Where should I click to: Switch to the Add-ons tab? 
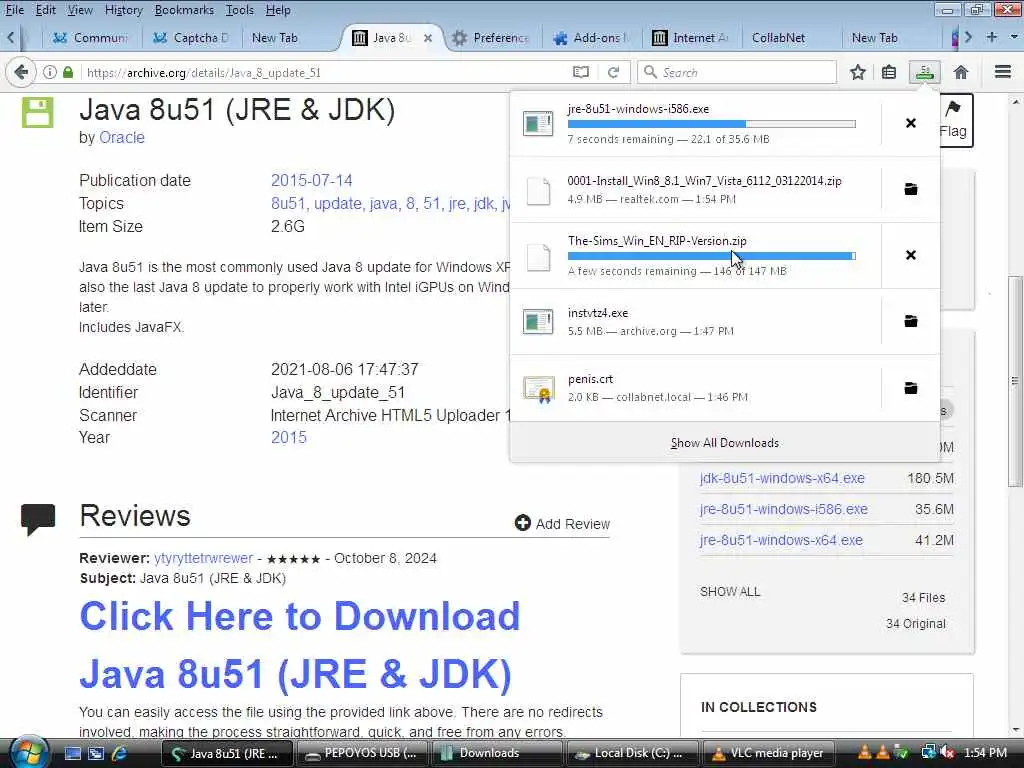tap(592, 38)
